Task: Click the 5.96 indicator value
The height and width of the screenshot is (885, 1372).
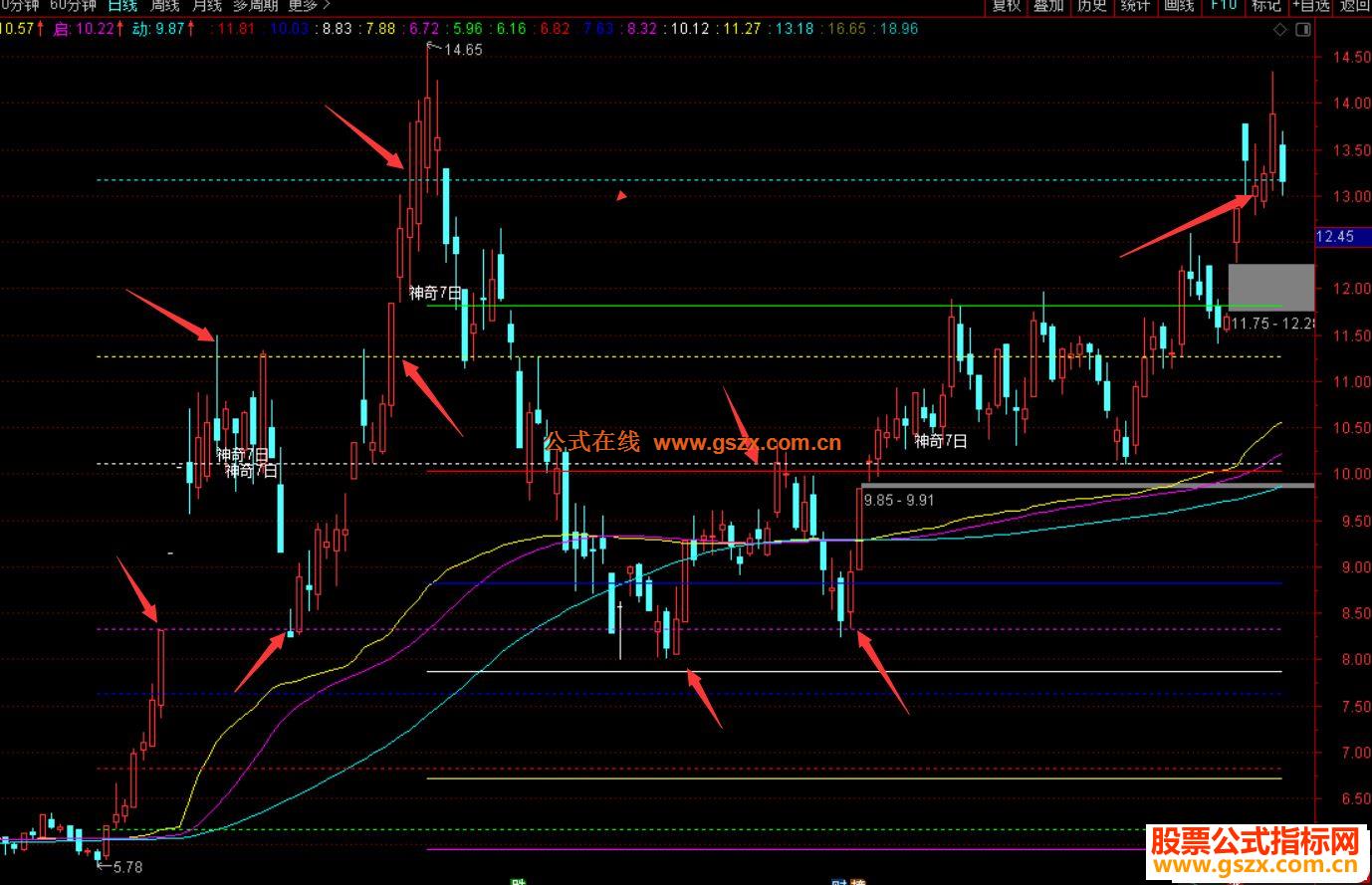Action: 466,29
